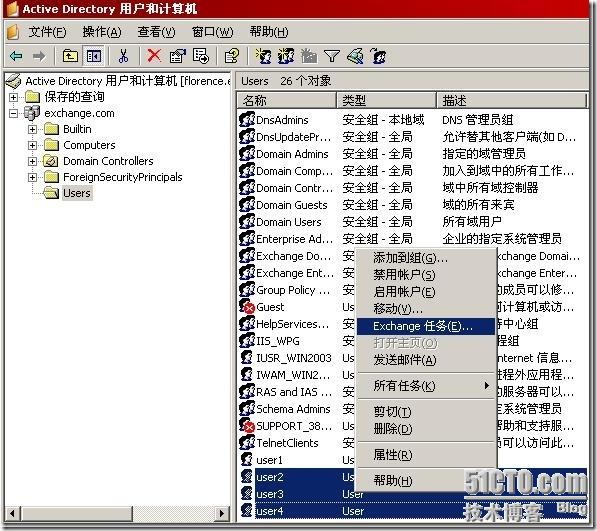597x531 pixels.
Task: Click the Find objects toolbar icon
Action: tap(355, 56)
